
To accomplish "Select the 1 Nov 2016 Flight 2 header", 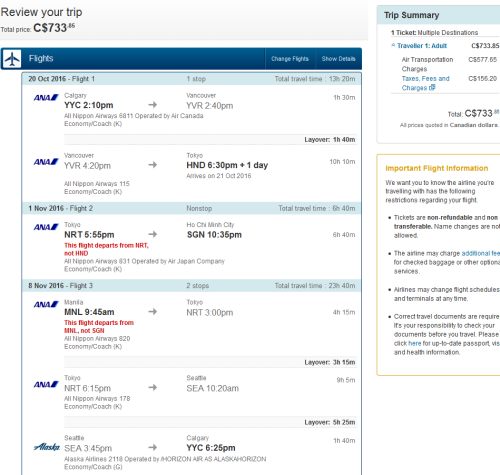I will [x=191, y=208].
